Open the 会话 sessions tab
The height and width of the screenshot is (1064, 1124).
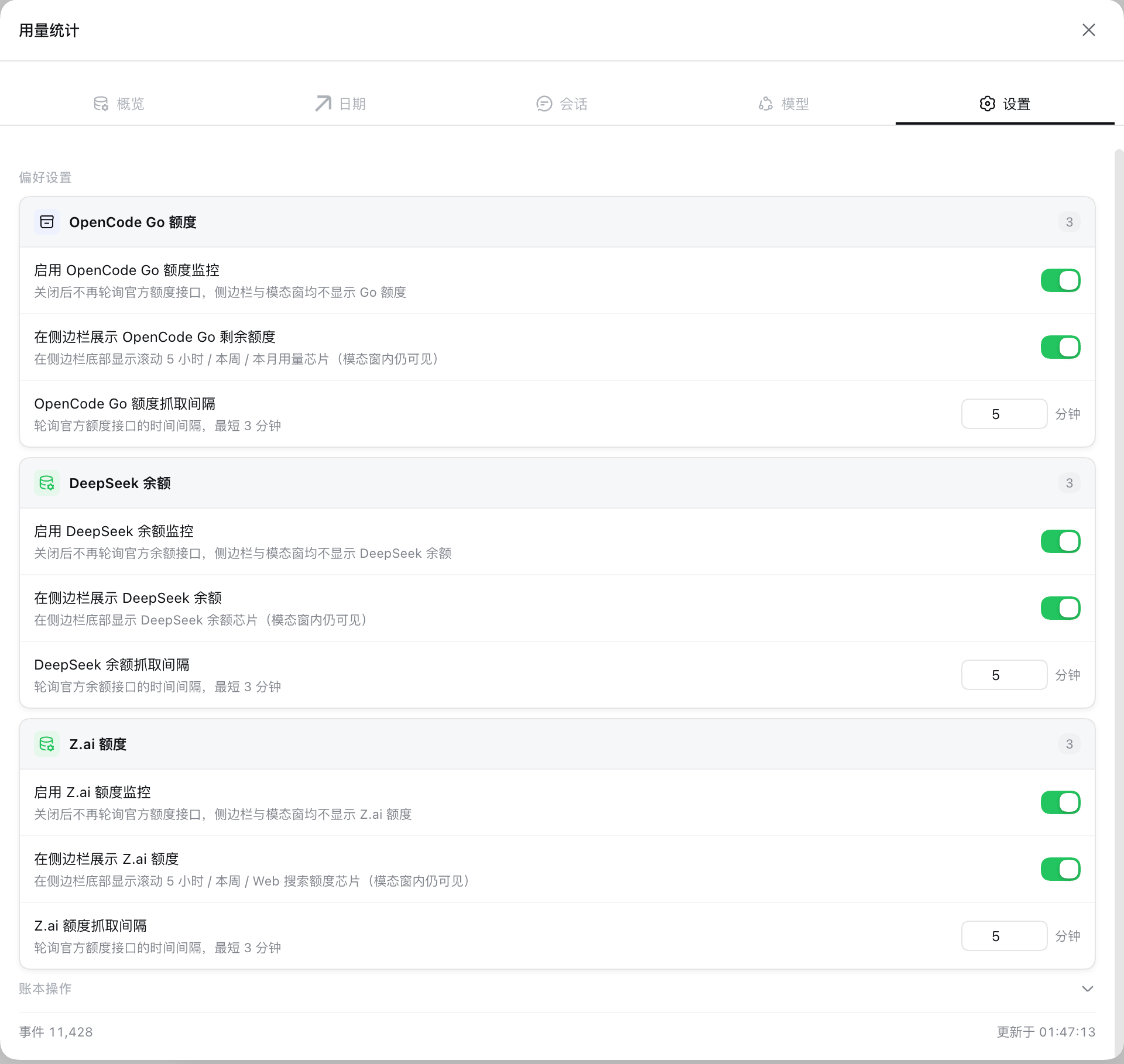coord(562,104)
